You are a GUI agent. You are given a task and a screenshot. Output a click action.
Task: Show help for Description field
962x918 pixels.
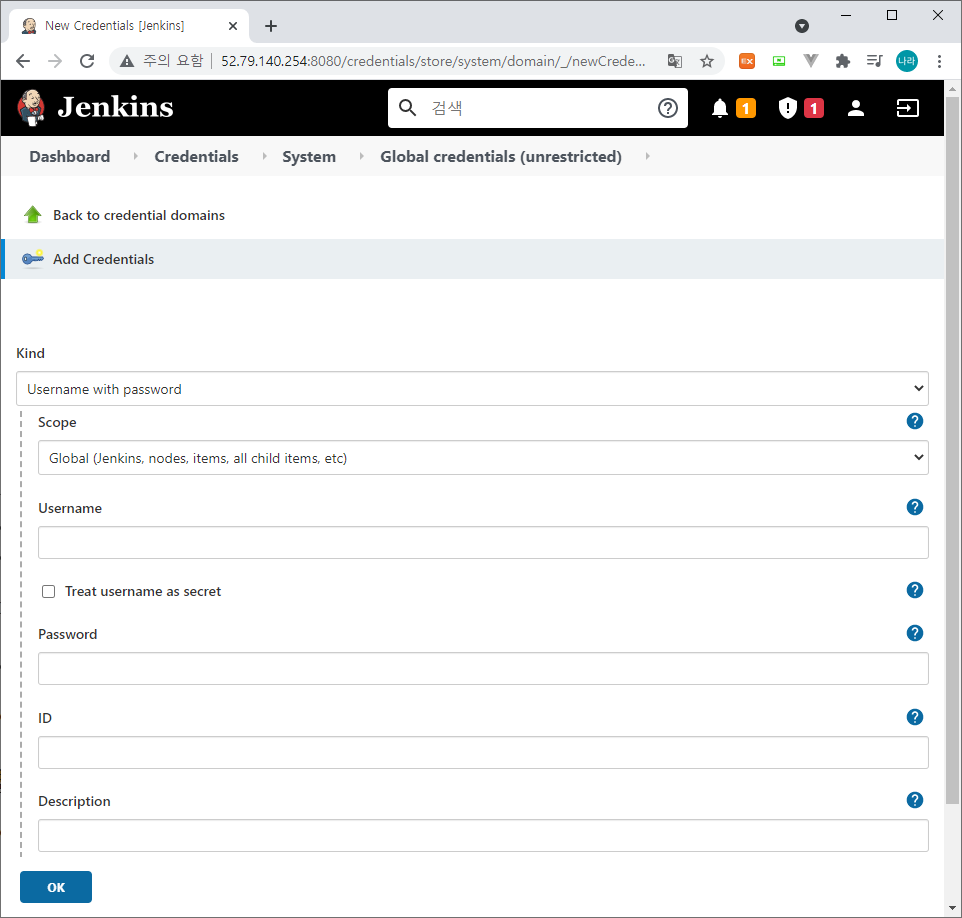(914, 800)
